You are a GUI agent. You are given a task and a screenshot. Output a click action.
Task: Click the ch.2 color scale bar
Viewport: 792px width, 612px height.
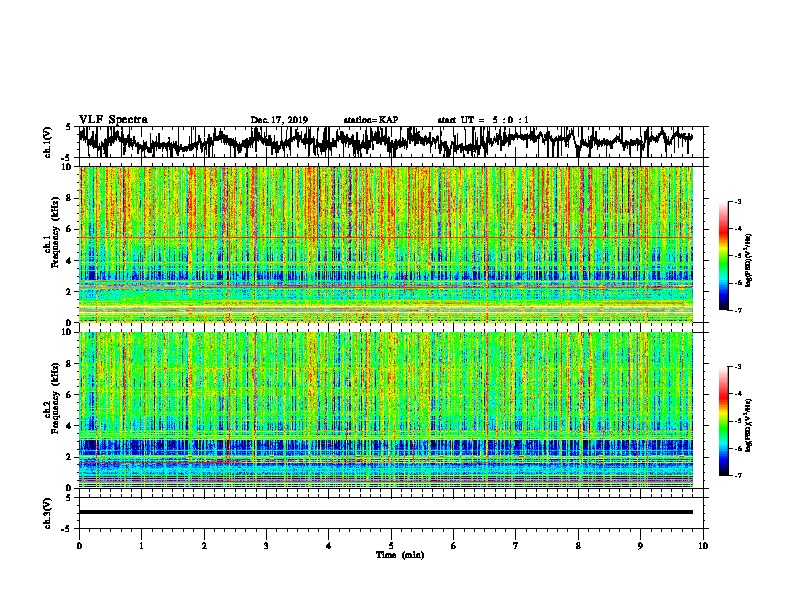[724, 421]
